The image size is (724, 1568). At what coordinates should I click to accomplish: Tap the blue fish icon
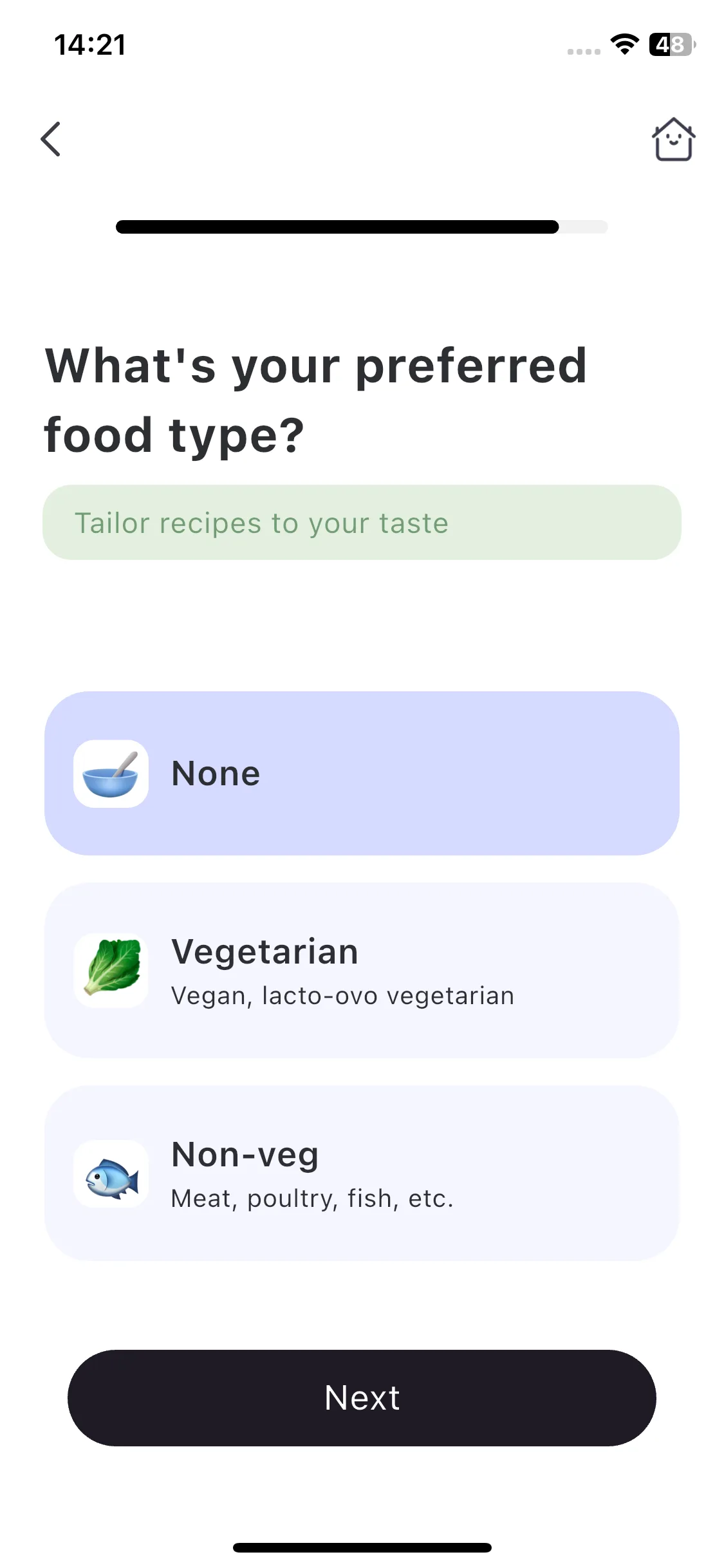[x=111, y=1174]
